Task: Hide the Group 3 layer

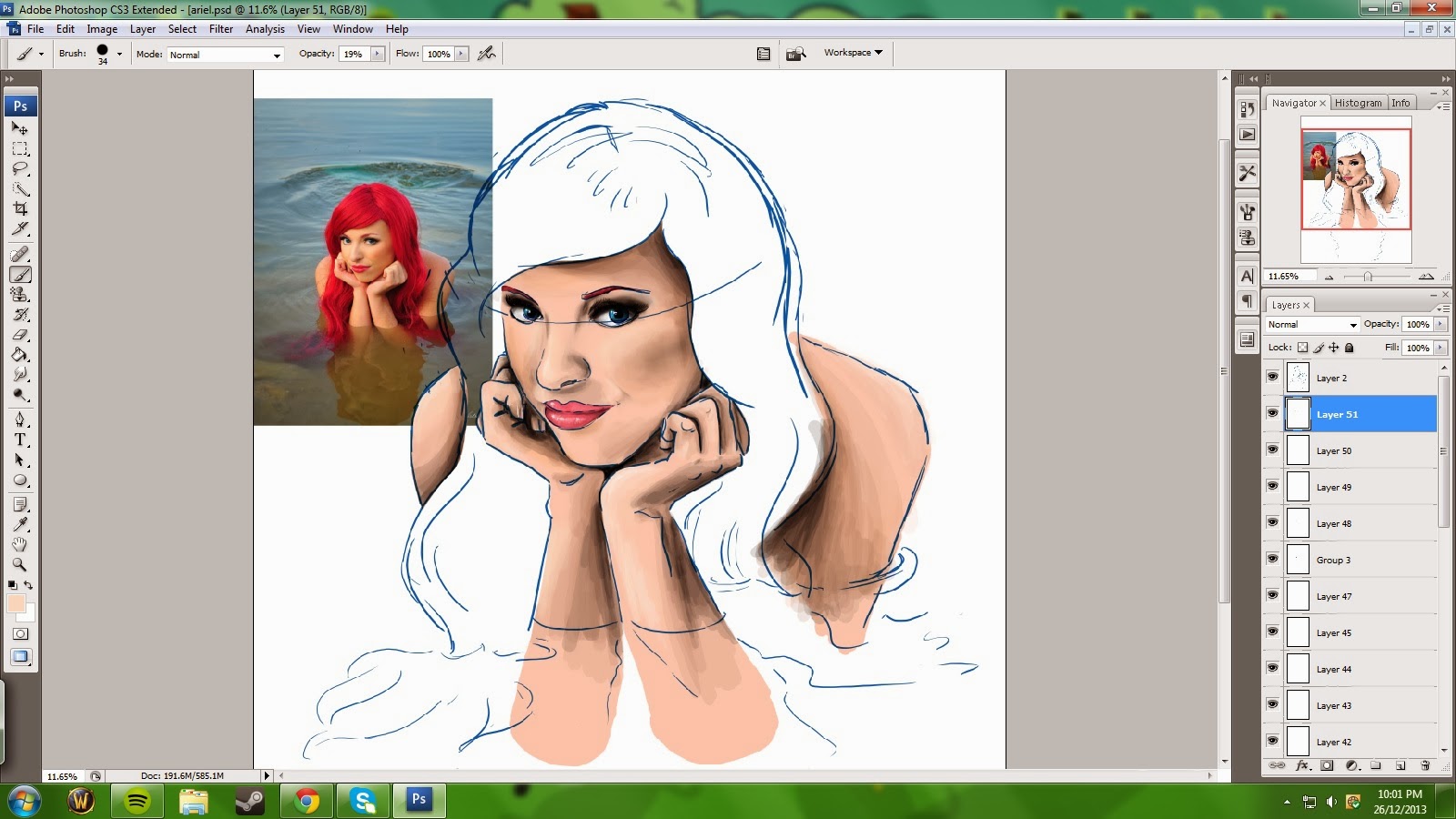Action: click(x=1272, y=559)
